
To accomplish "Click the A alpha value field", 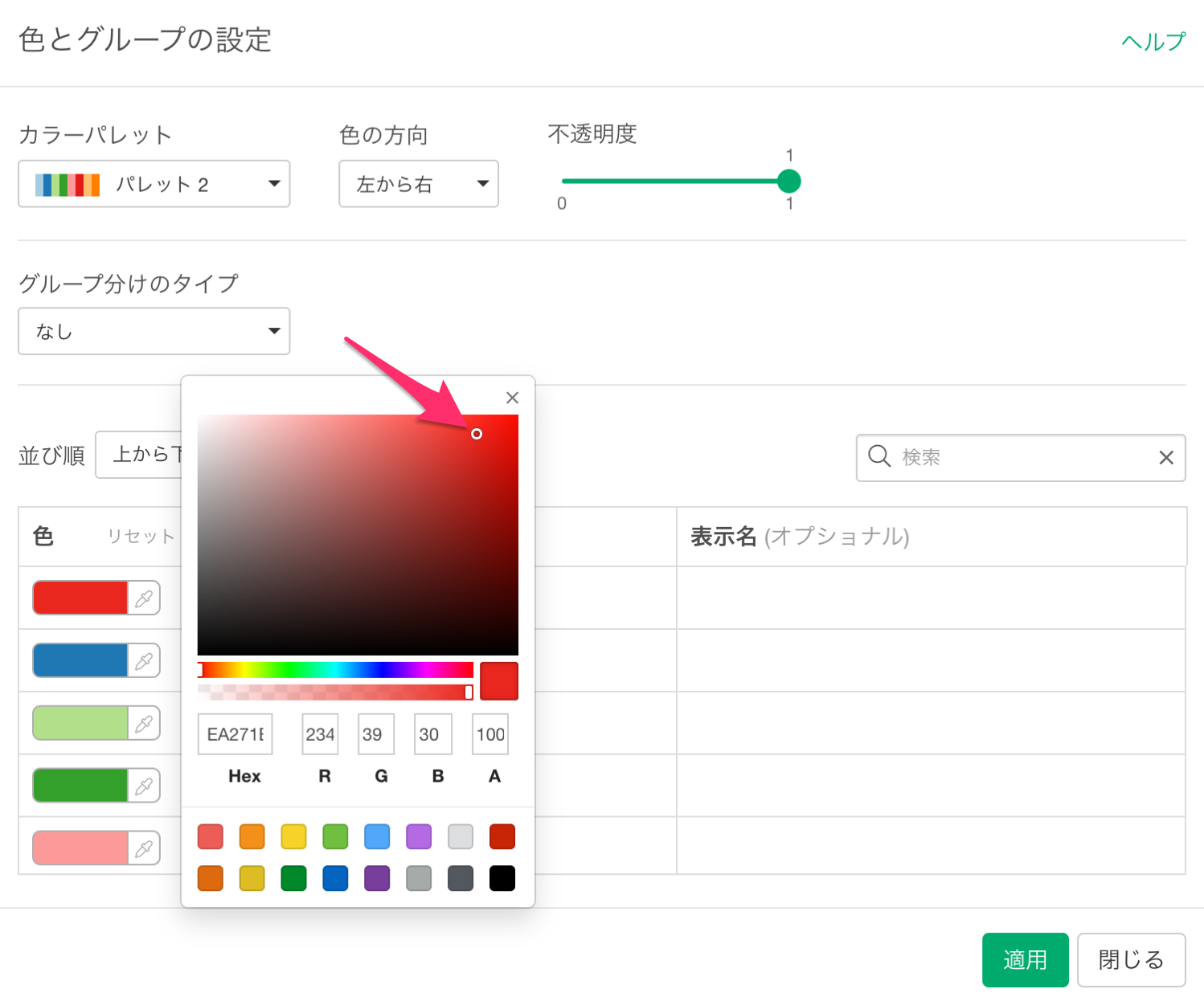I will tap(490, 734).
